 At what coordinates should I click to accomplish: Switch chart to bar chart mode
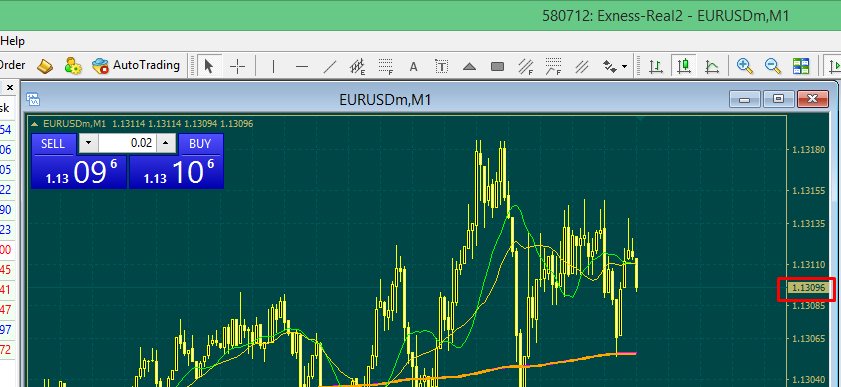(655, 66)
